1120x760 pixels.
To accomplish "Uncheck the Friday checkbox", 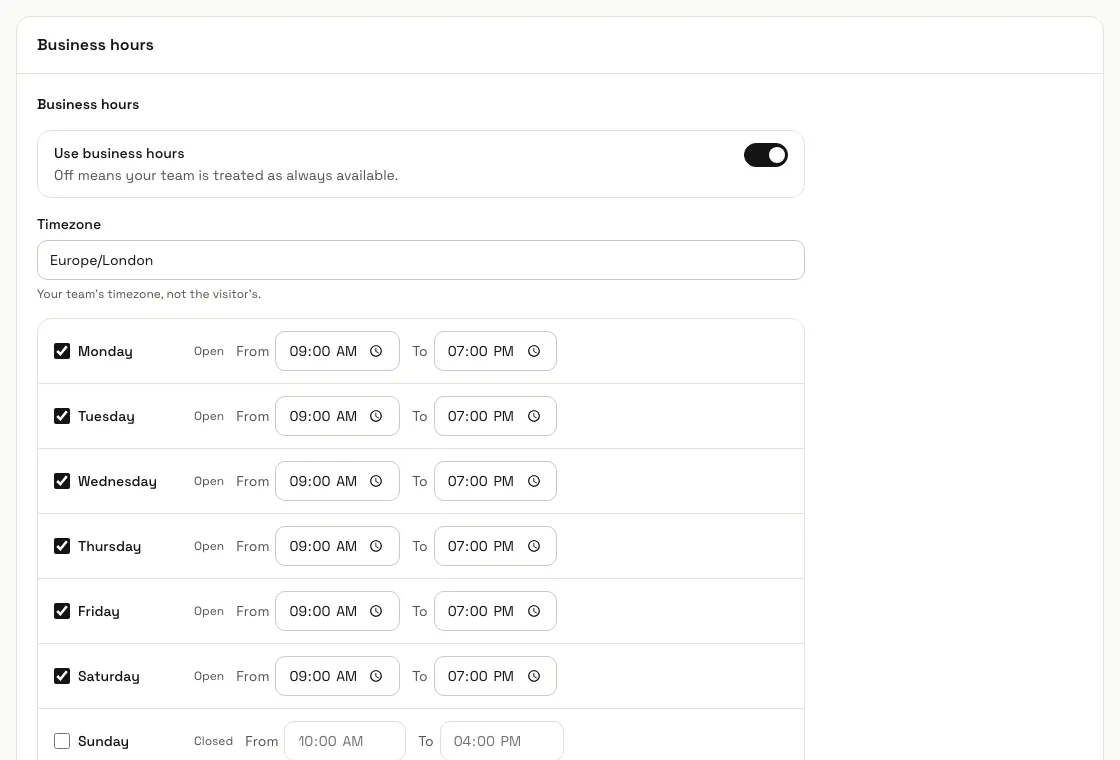I will (62, 611).
